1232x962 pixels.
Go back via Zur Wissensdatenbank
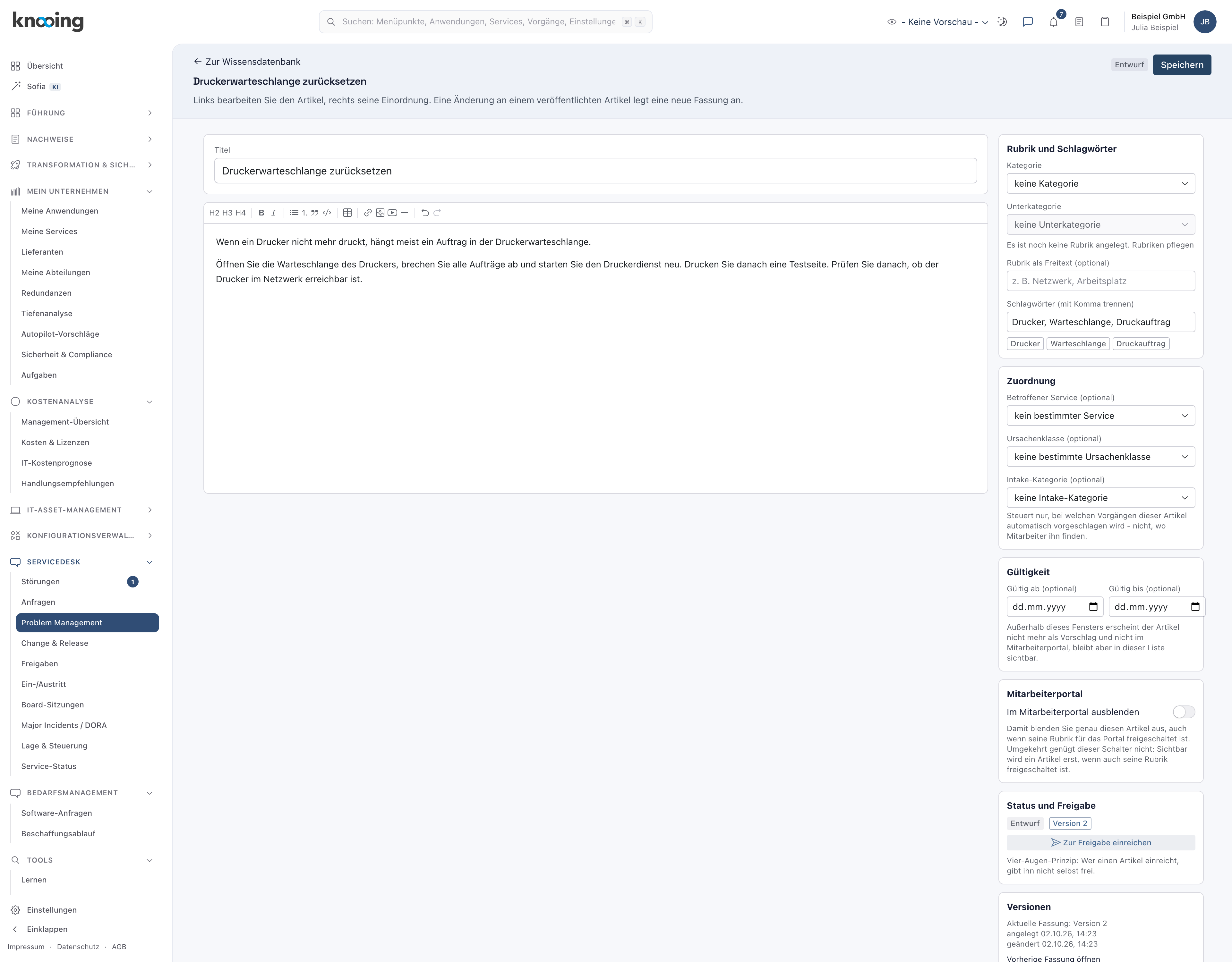click(x=247, y=62)
